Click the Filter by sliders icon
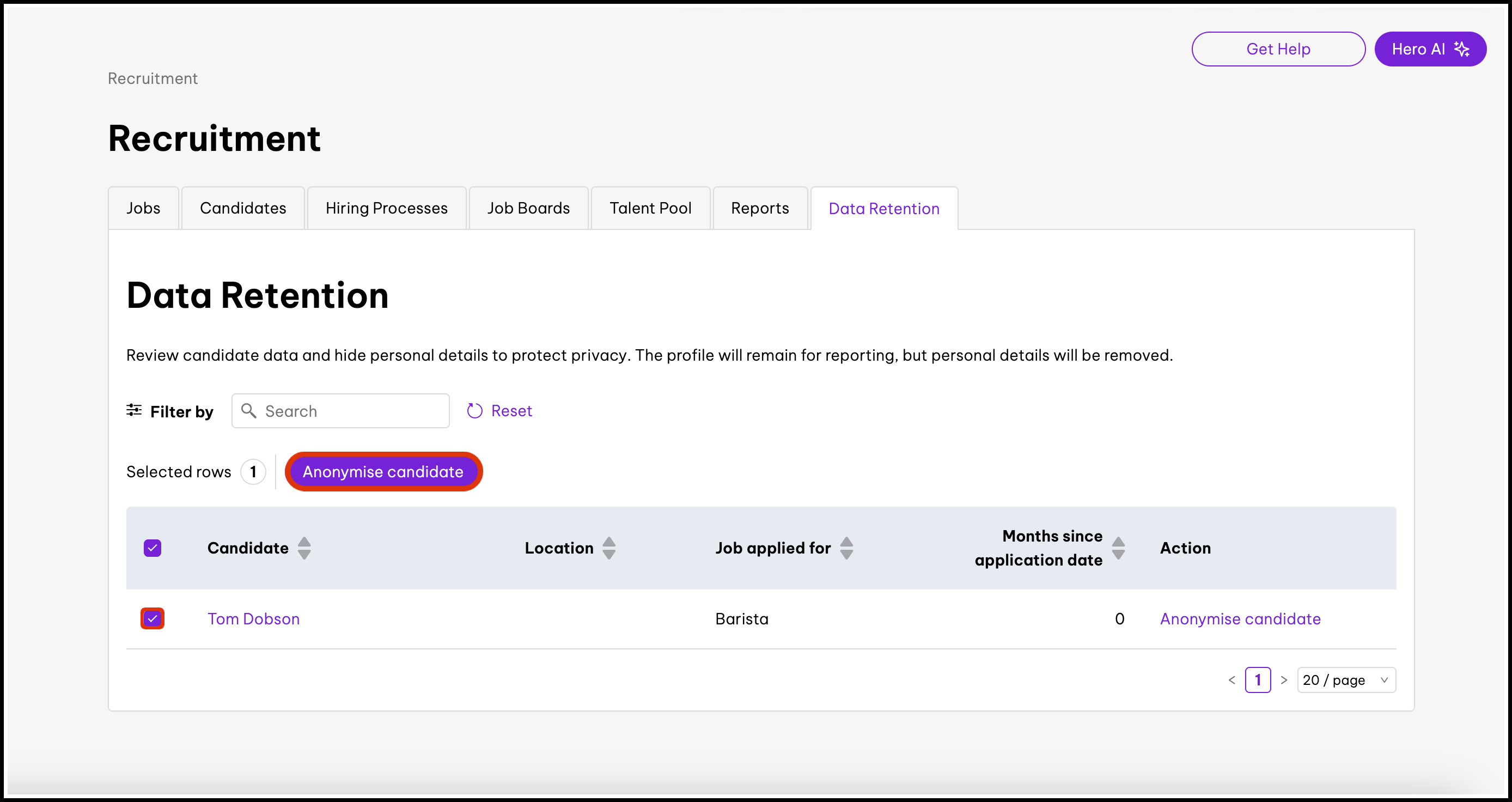The height and width of the screenshot is (802, 1512). (x=134, y=410)
